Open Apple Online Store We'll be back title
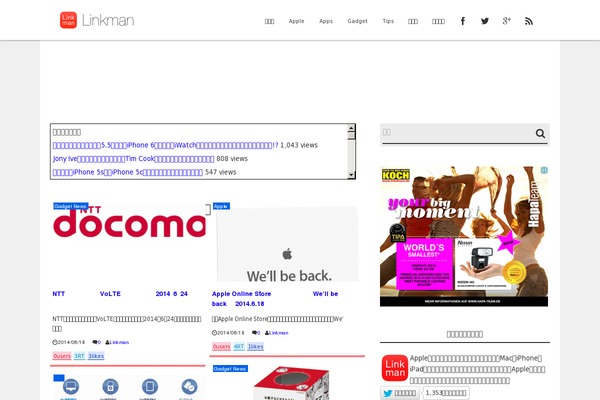The height and width of the screenshot is (400, 600). tap(275, 299)
